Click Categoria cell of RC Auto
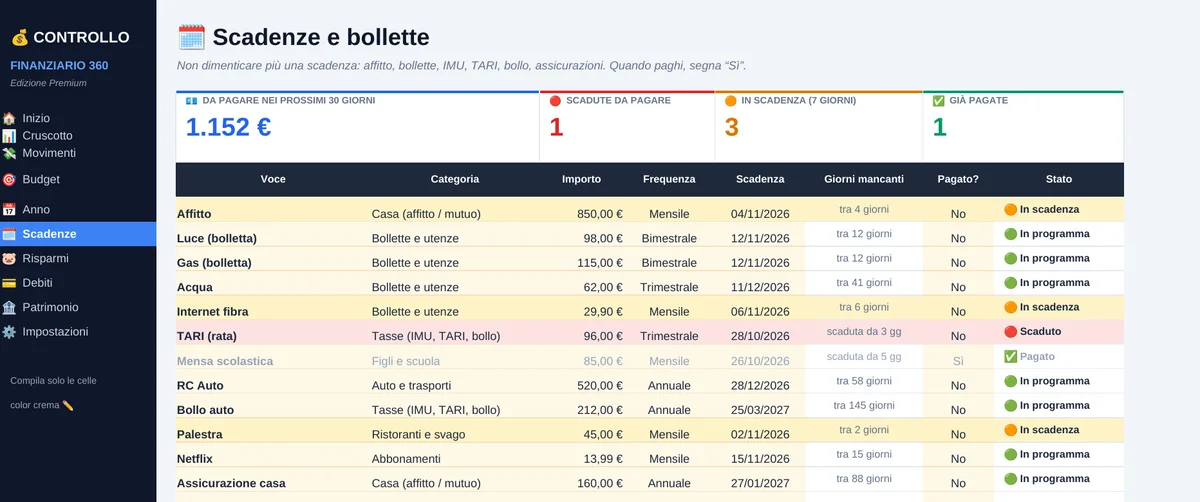Image resolution: width=1200 pixels, height=502 pixels. [x=455, y=381]
